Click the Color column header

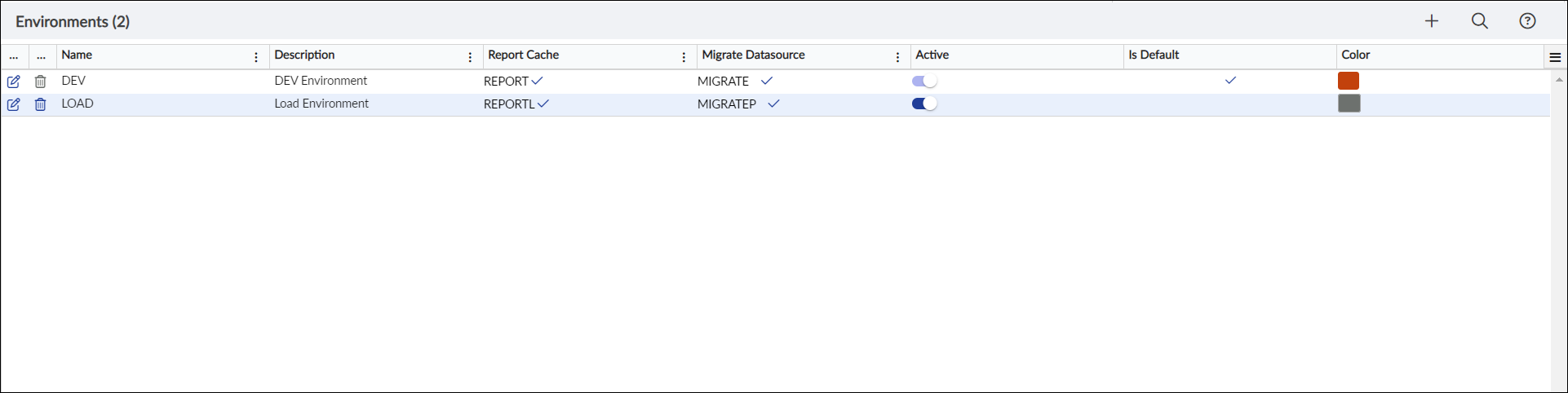[x=1355, y=55]
